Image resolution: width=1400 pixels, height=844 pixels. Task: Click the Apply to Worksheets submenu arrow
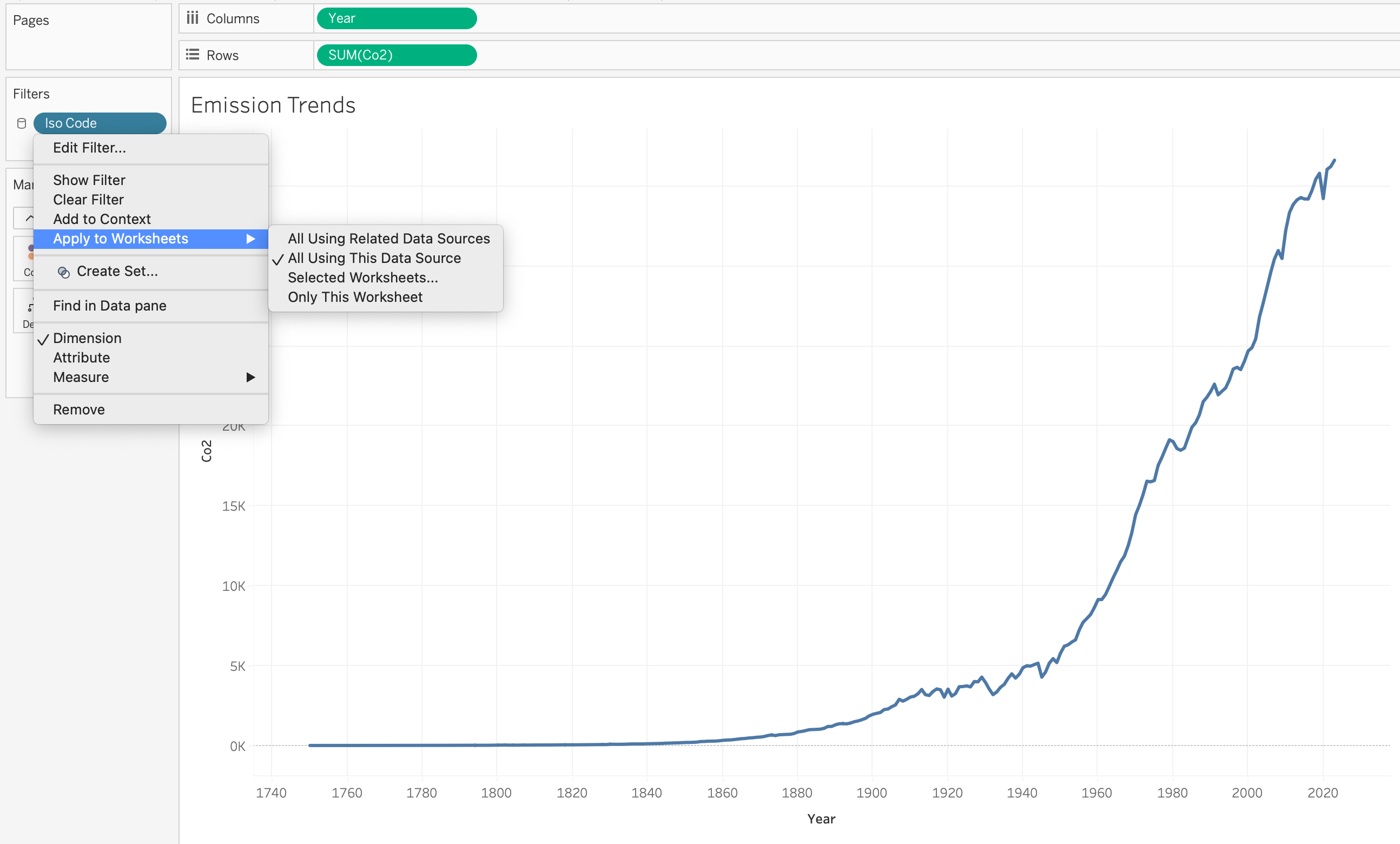click(x=250, y=239)
